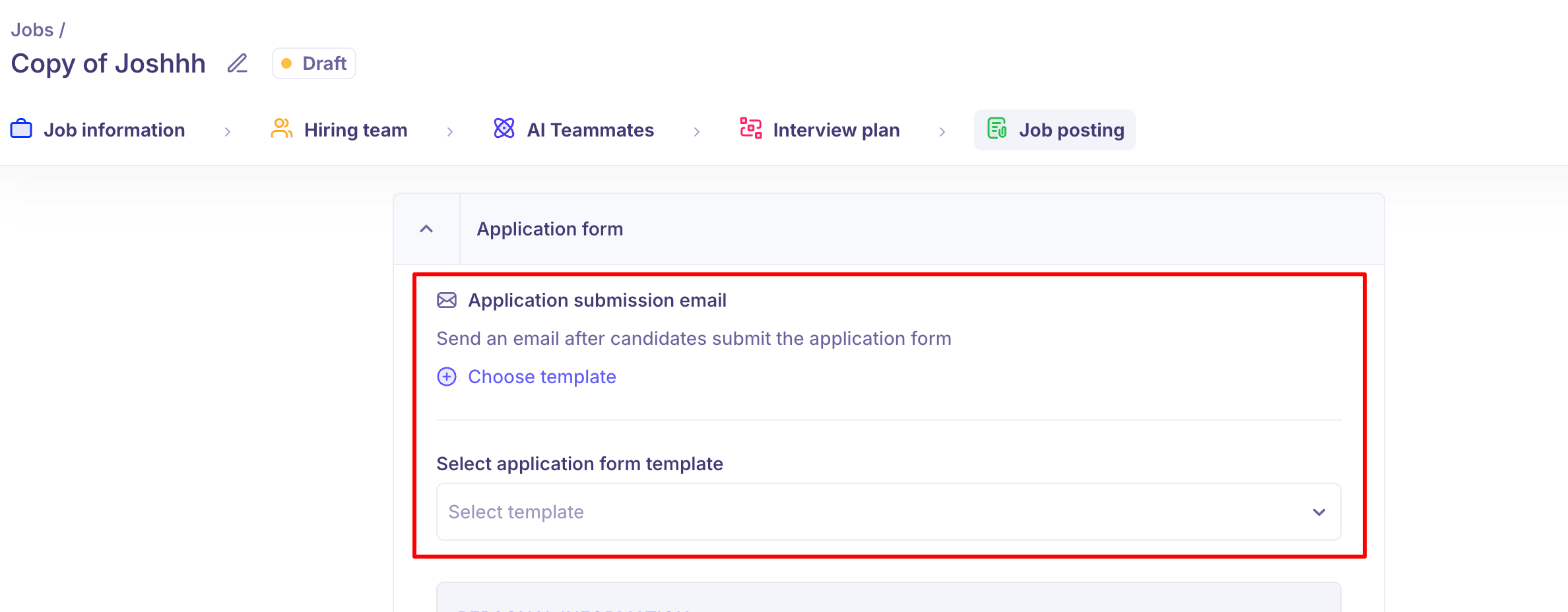
Task: Select the Job posting tab
Action: click(1055, 130)
